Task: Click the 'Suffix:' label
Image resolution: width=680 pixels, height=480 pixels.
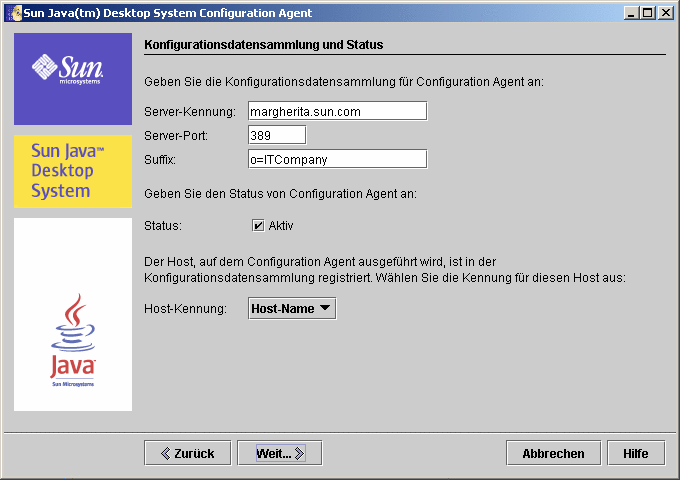Action: click(x=160, y=160)
